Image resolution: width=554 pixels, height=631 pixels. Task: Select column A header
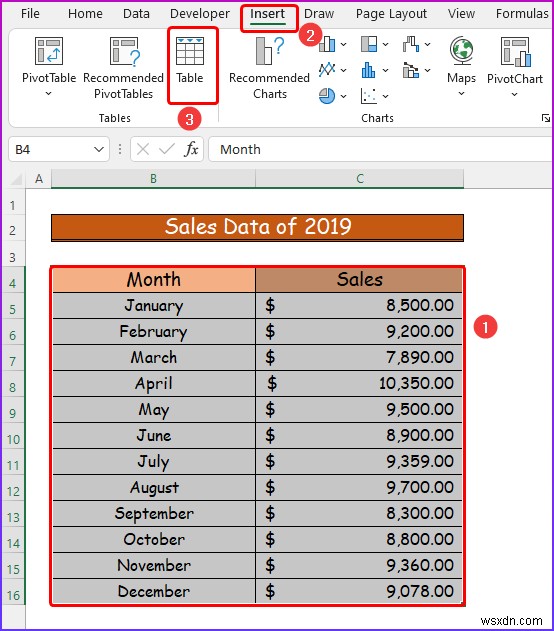tap(39, 179)
